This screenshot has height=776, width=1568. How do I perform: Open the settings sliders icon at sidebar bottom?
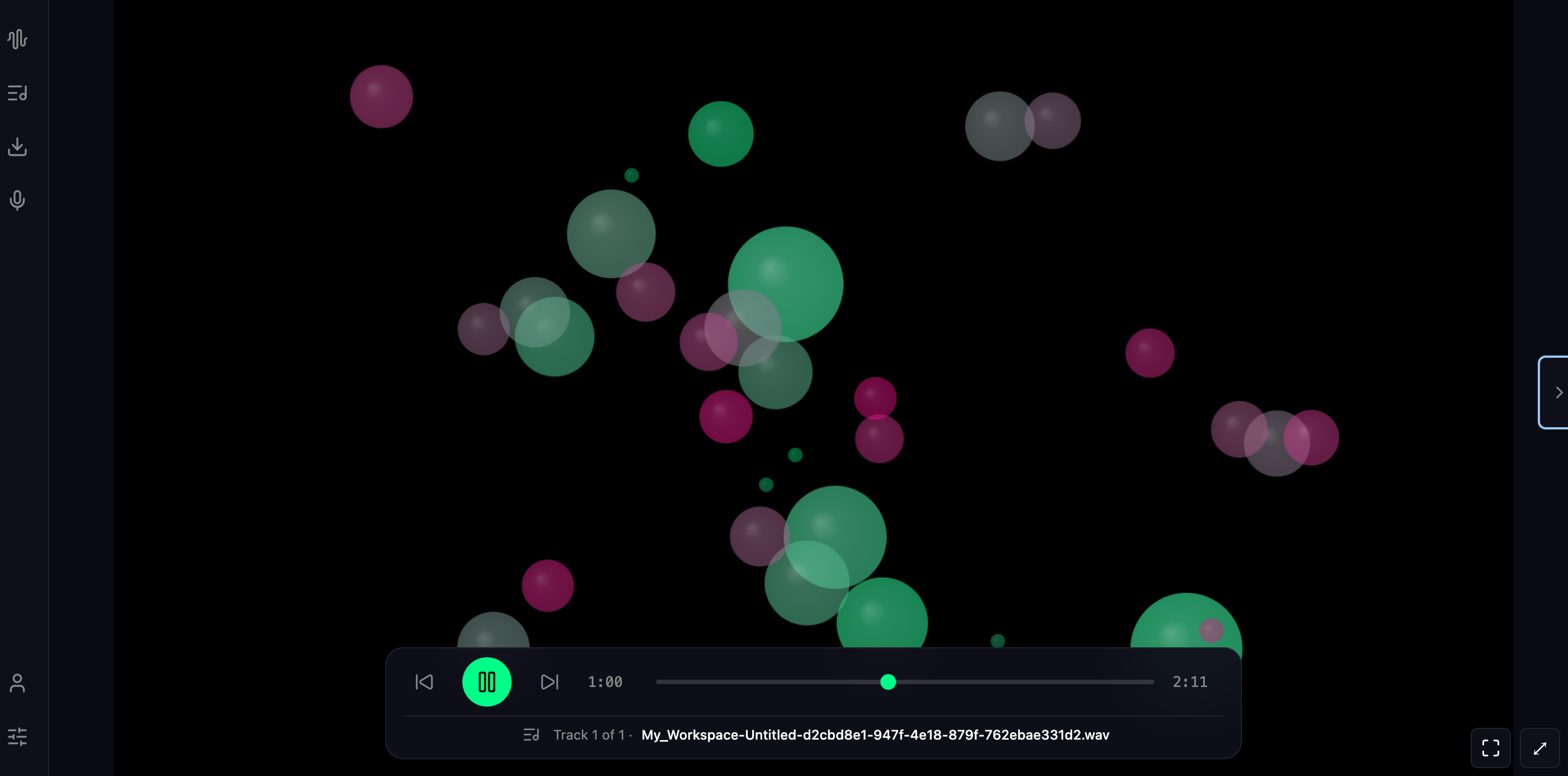(x=18, y=736)
